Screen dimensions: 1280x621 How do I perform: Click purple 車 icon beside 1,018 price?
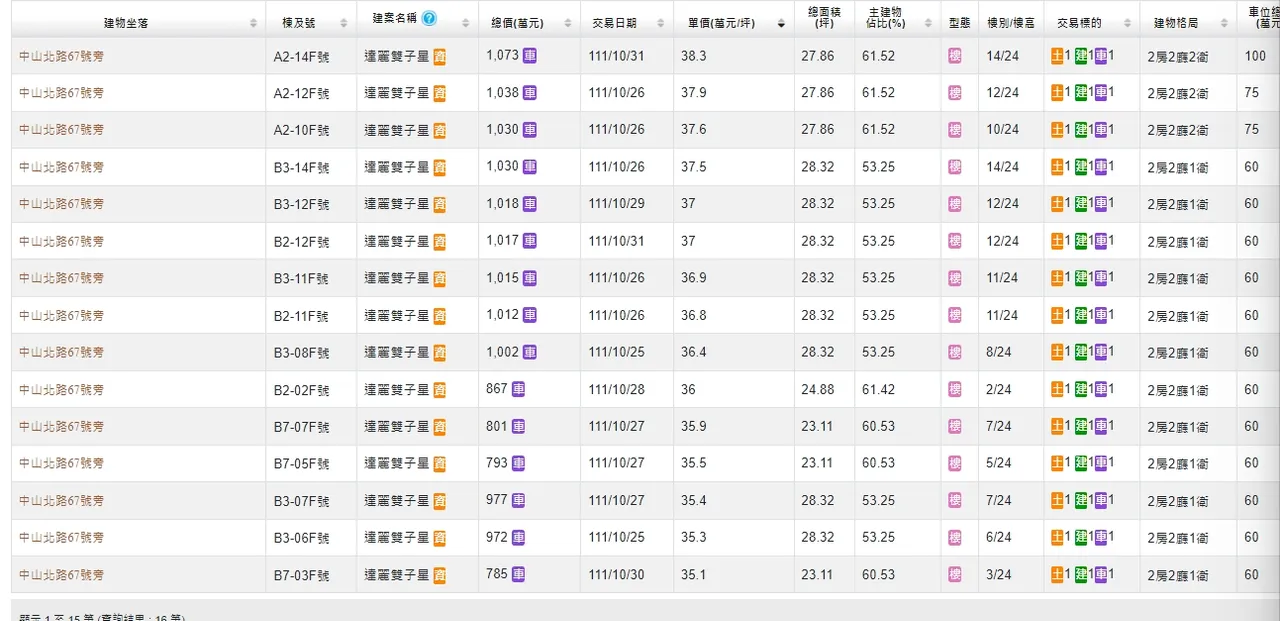point(530,204)
